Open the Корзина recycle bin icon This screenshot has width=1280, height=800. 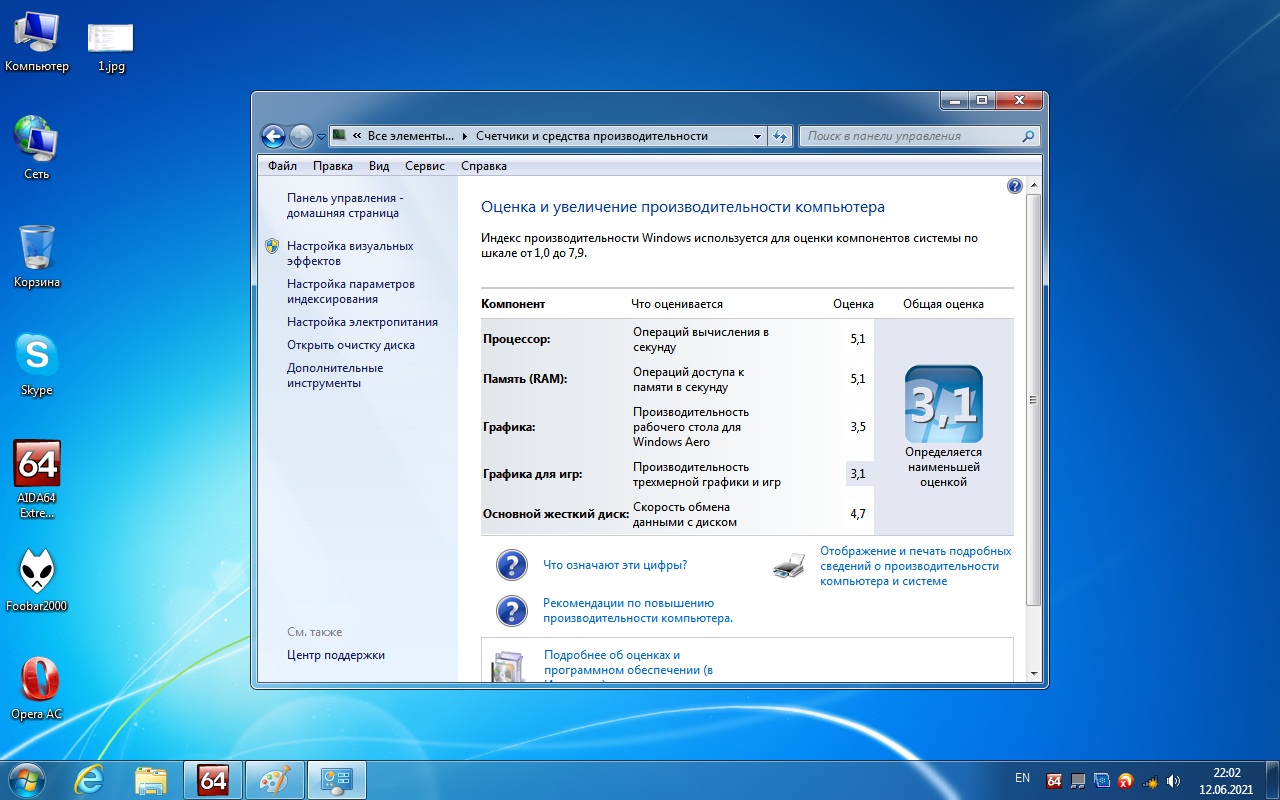coord(37,256)
